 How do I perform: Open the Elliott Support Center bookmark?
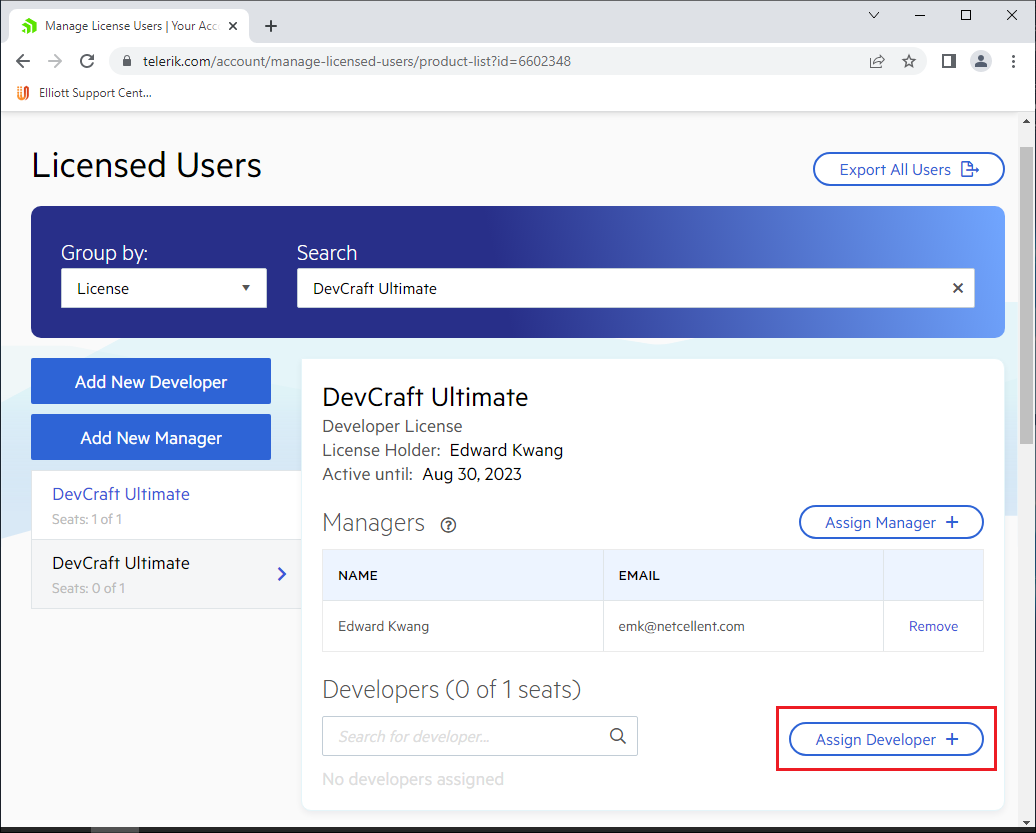85,93
